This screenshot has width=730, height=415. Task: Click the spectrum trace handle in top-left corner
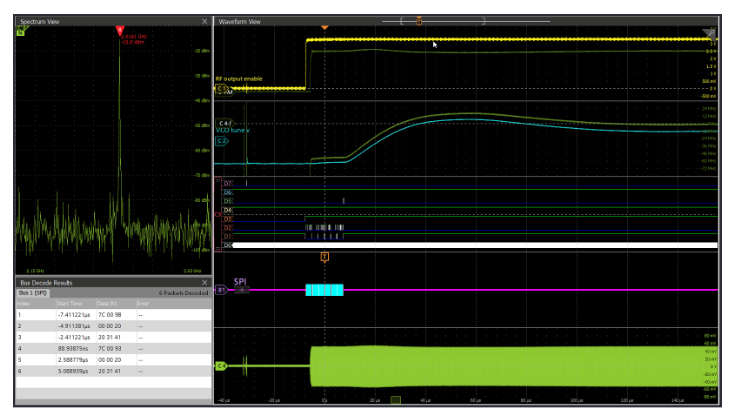pos(20,32)
